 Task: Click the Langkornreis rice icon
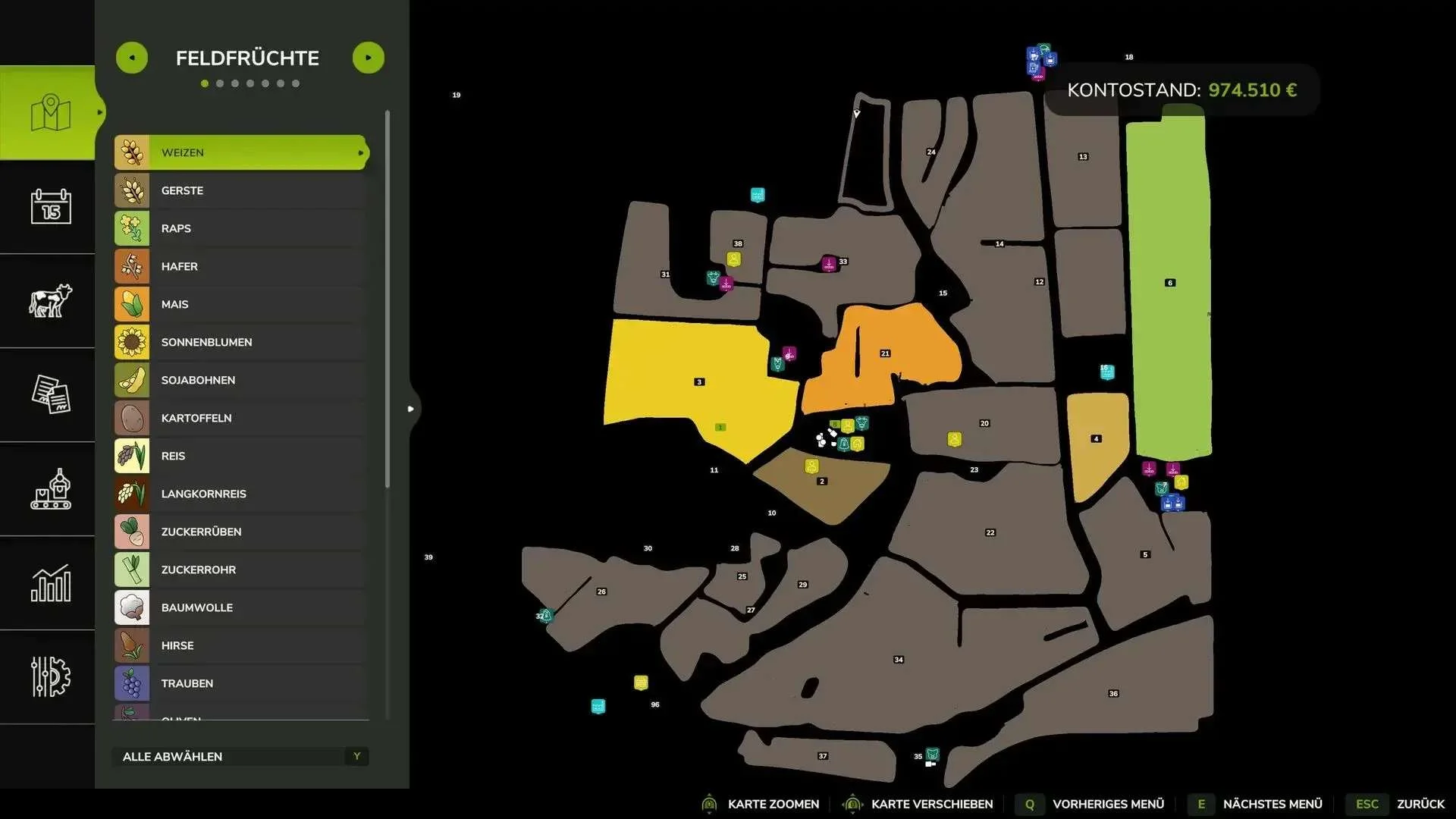point(132,494)
